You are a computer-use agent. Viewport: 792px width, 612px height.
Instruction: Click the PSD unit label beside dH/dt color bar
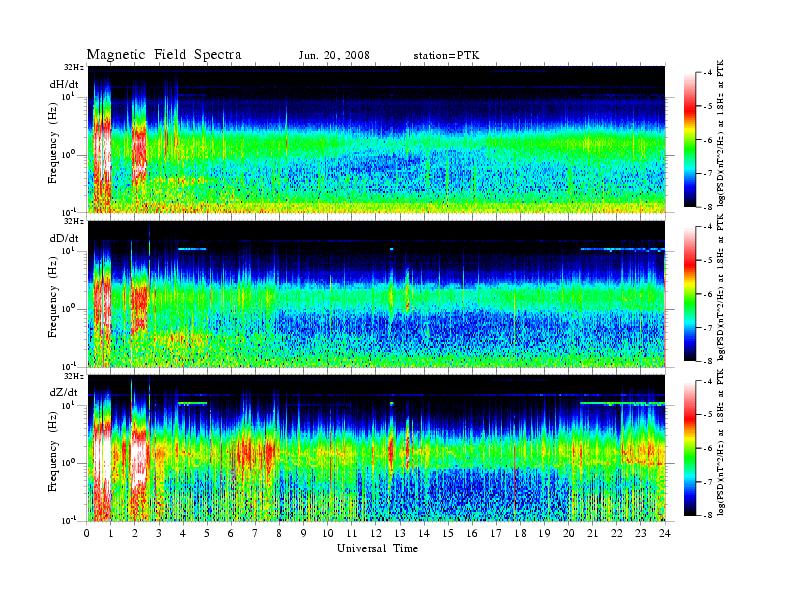[721, 133]
